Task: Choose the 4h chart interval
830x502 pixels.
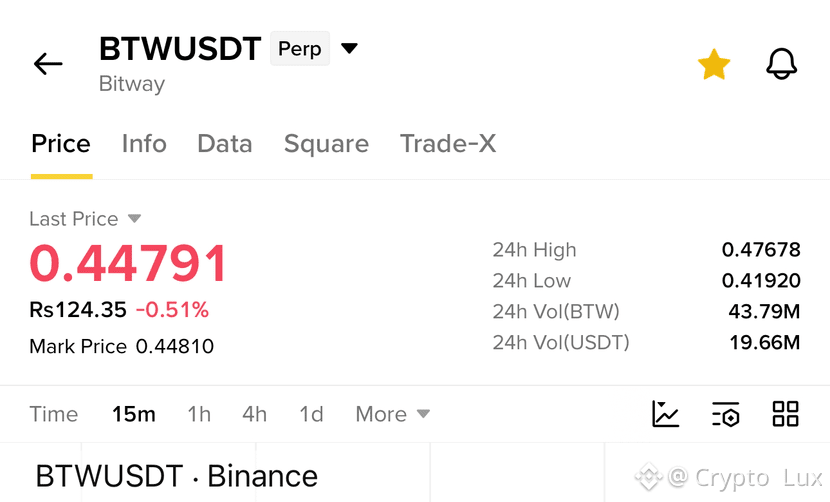Action: (x=255, y=414)
